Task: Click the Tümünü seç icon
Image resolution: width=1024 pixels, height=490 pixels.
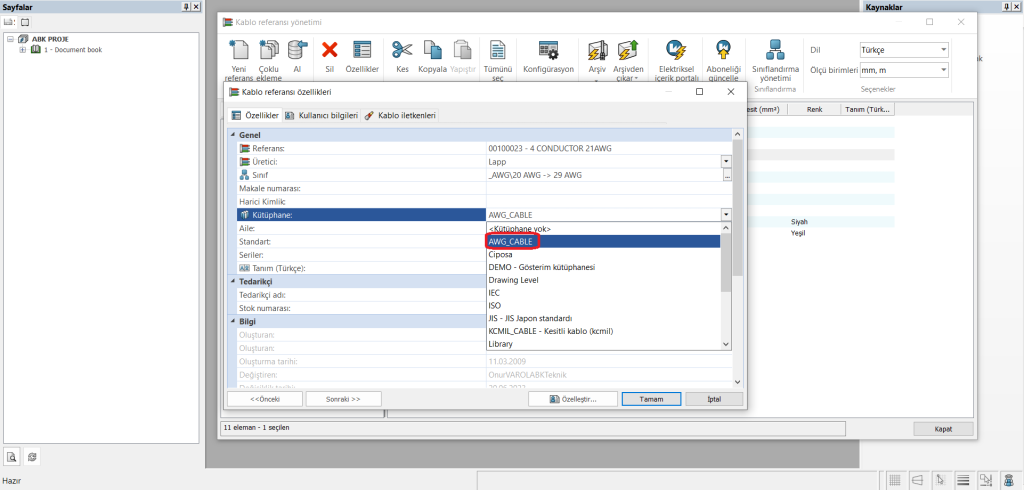Action: 498,50
